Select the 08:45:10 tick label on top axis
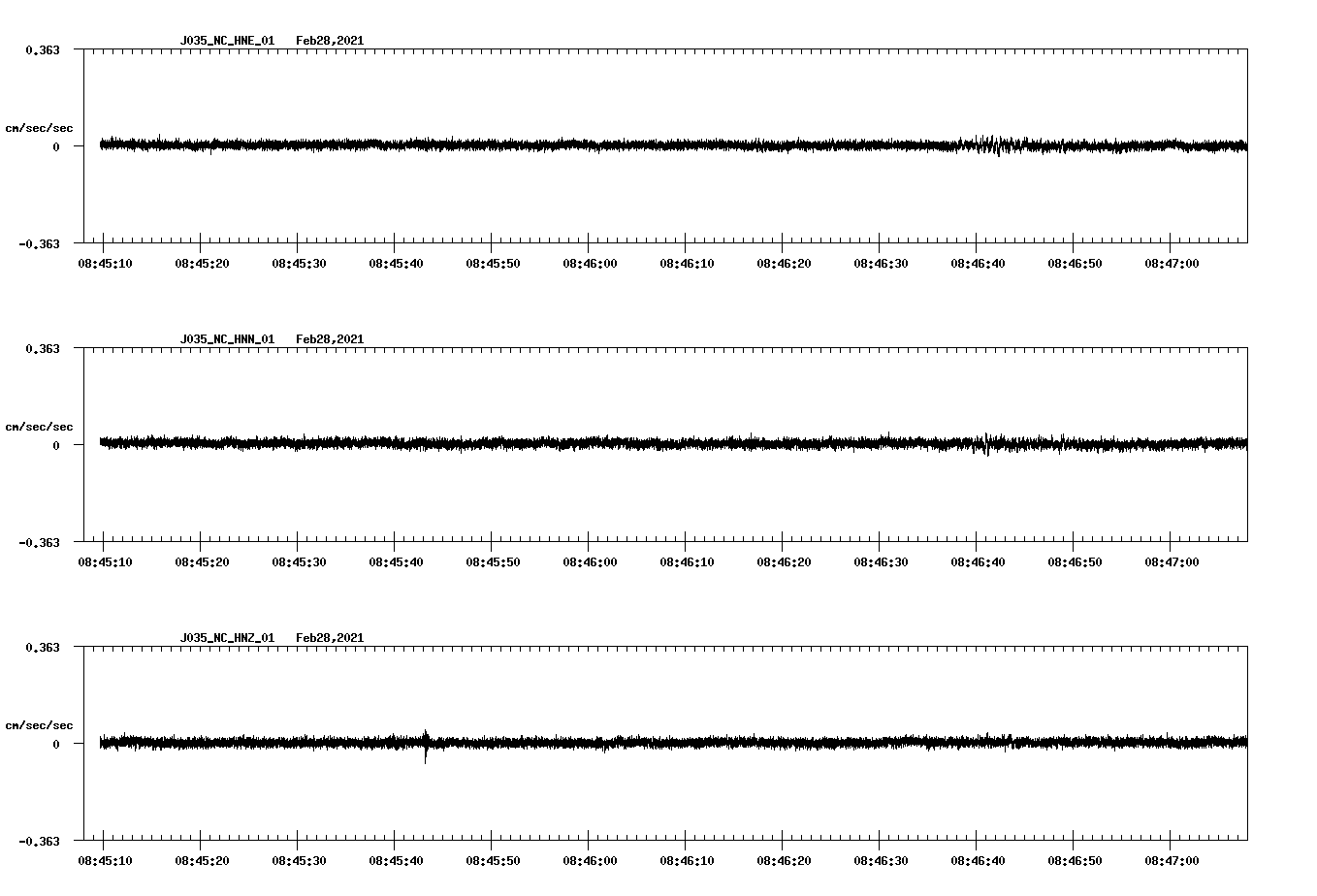Screen dimensions: 1317x896 [105, 262]
